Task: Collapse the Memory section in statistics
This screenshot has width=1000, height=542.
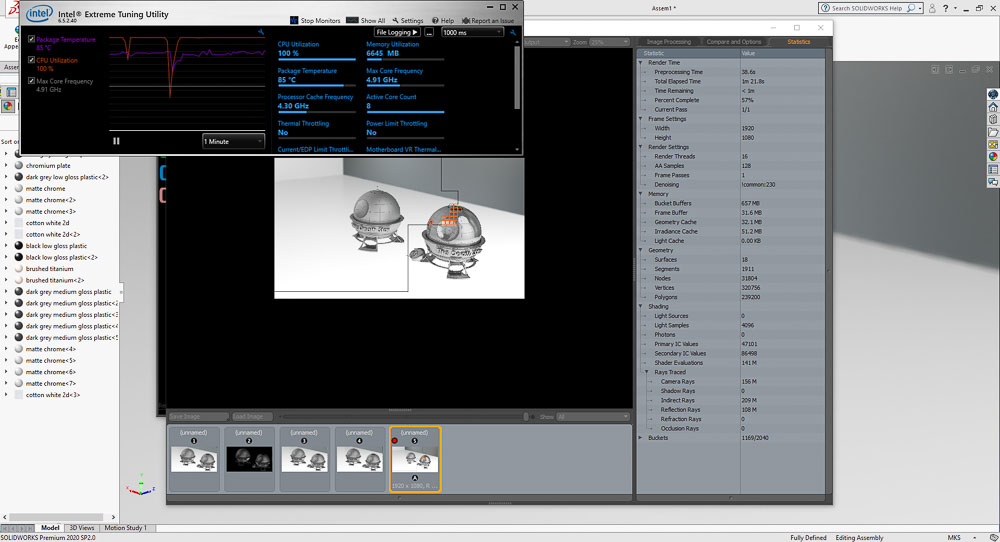Action: [x=641, y=194]
